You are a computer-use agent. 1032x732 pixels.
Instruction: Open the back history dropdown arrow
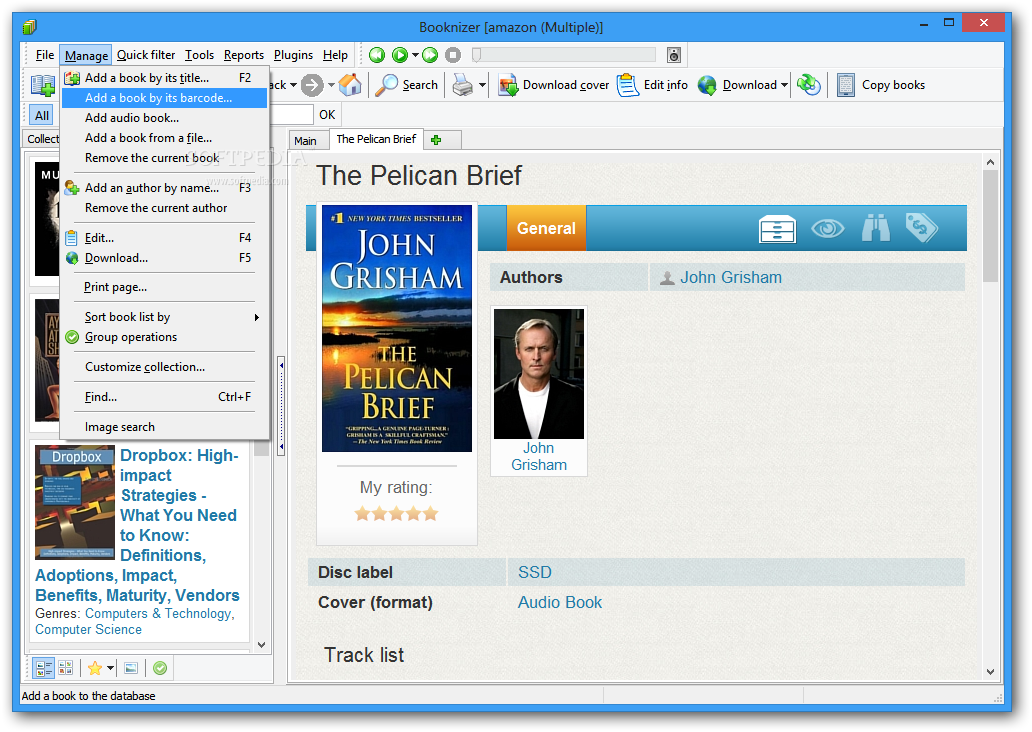(293, 85)
